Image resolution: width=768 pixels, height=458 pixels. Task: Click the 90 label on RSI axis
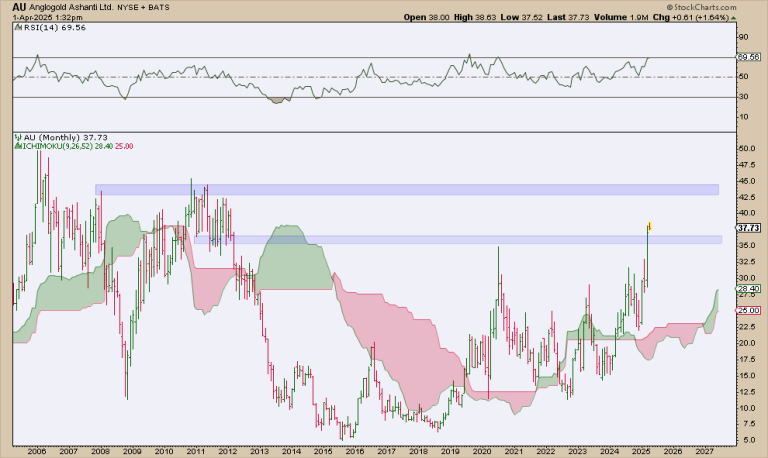[744, 37]
